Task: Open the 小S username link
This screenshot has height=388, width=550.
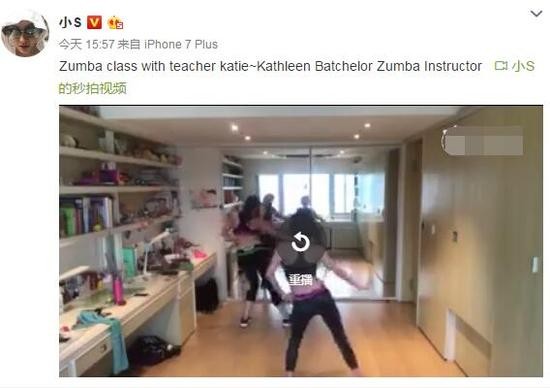Action: pos(71,23)
